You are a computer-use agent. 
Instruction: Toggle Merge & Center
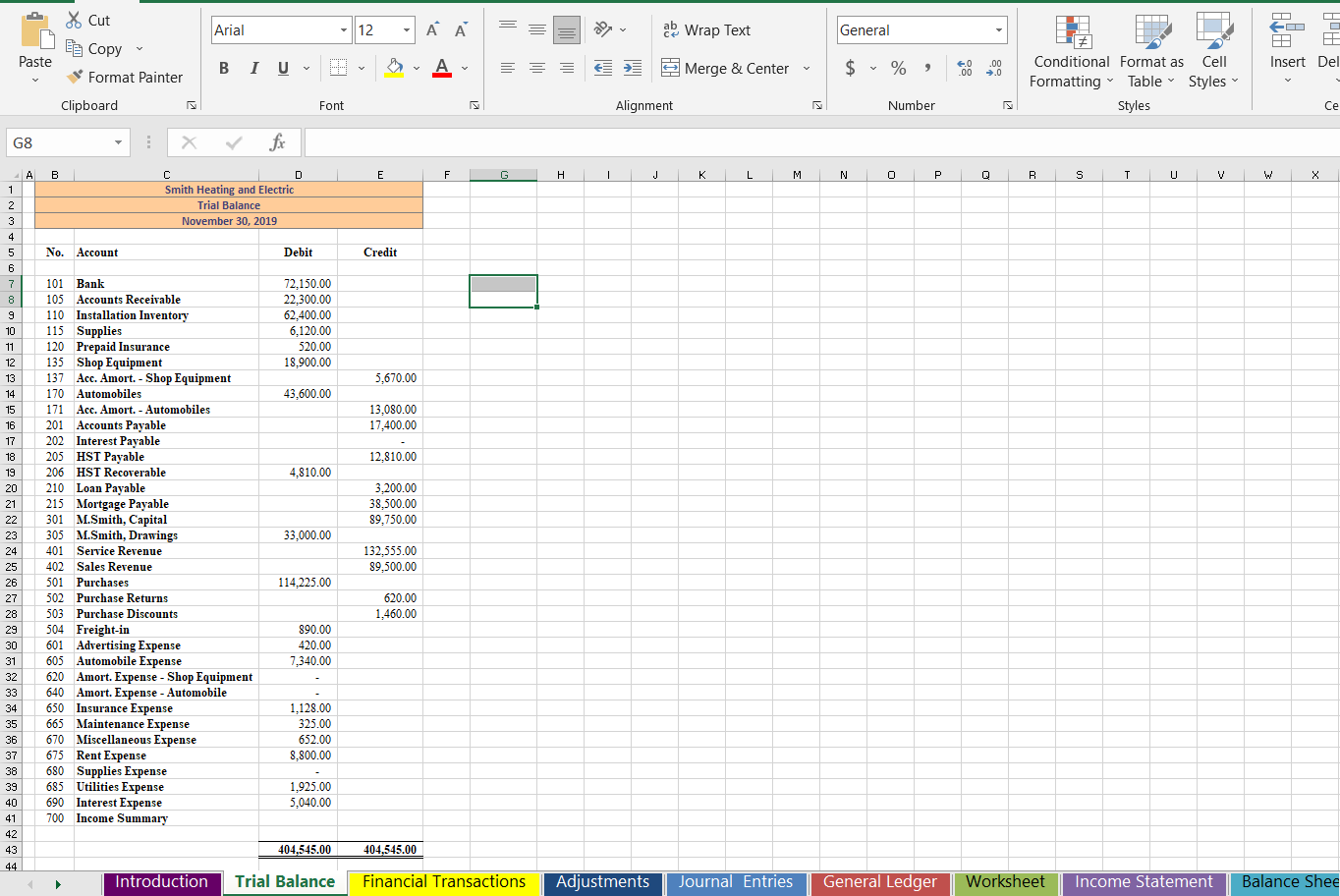coord(725,68)
